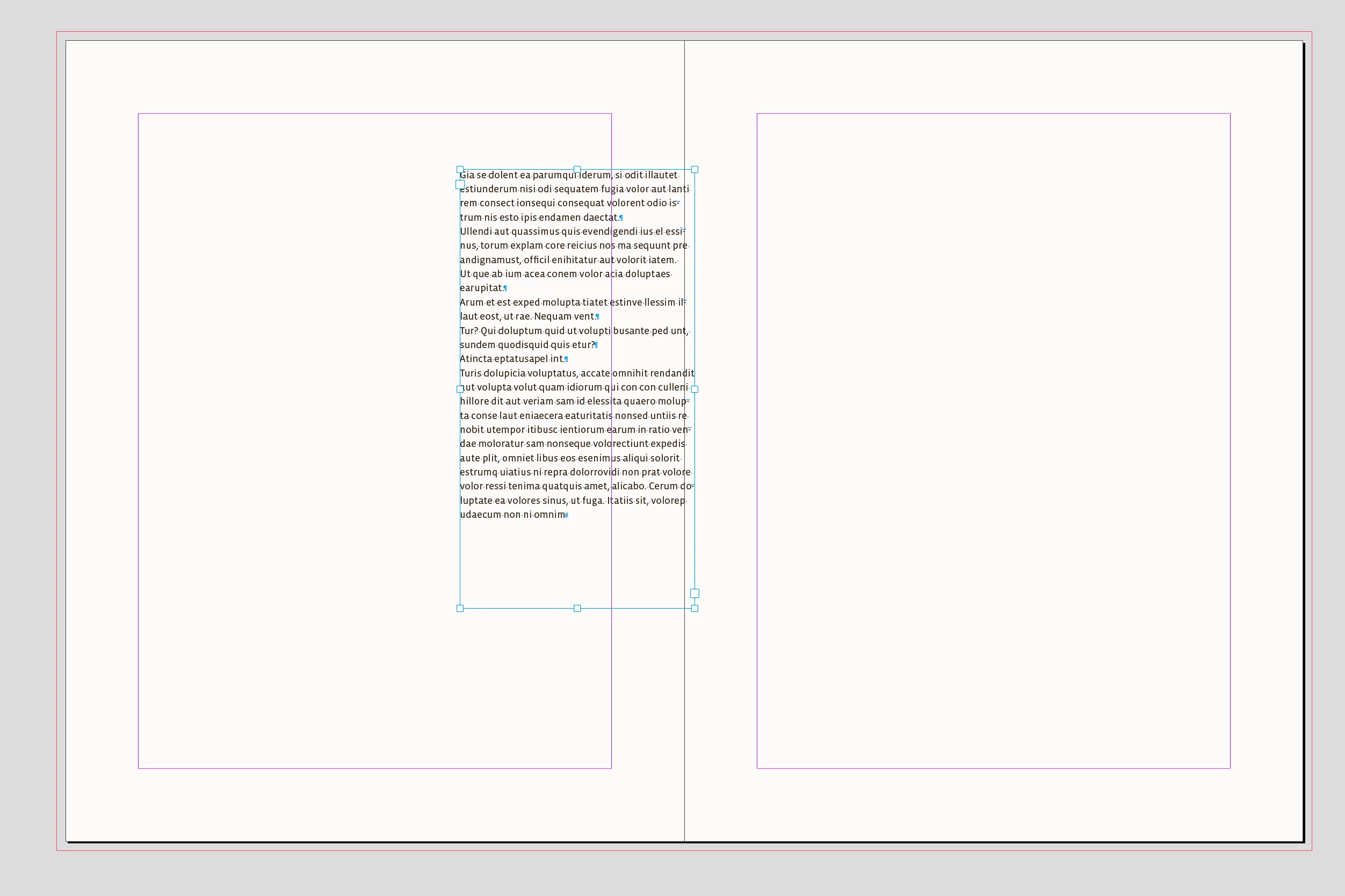Click the text frame's in port box
1345x896 pixels.
click(x=460, y=185)
